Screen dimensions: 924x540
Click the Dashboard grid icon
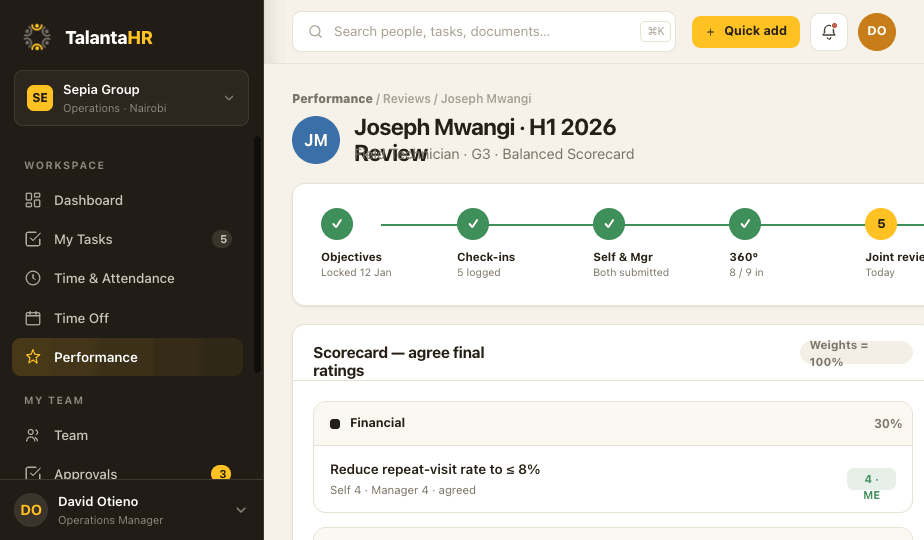(x=33, y=200)
